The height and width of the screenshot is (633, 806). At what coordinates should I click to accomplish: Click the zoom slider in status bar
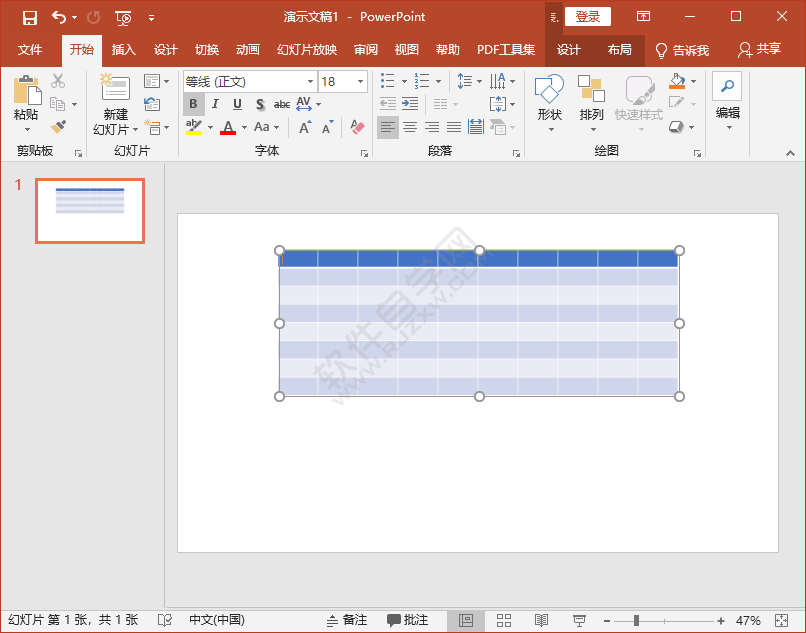pos(637,621)
